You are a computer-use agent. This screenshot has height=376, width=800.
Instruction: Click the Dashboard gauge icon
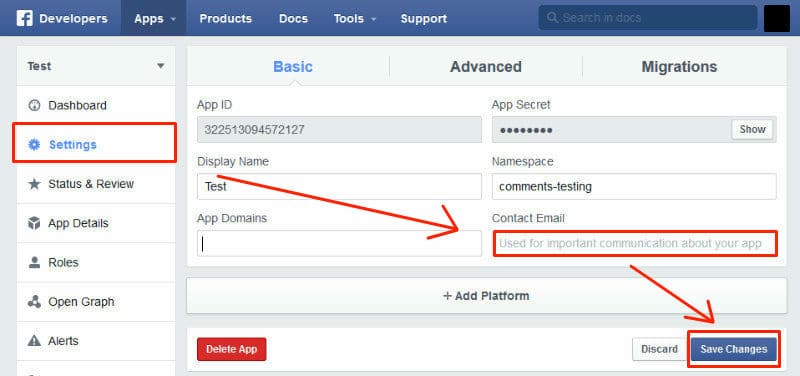[x=34, y=106]
